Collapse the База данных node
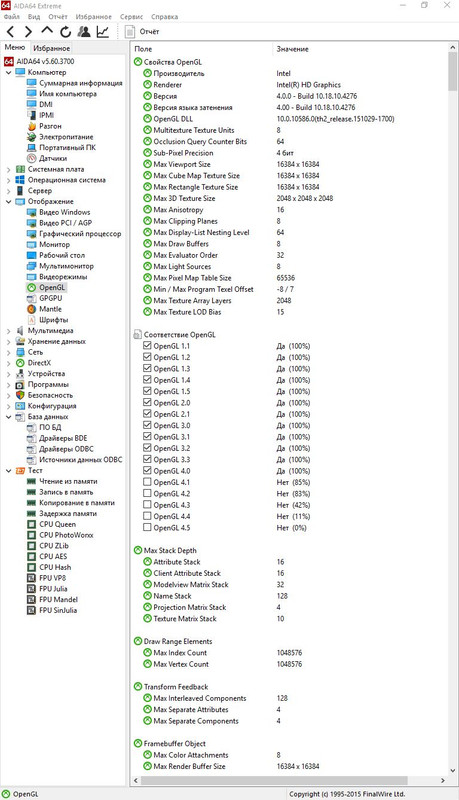This screenshot has width=459, height=800. pyautogui.click(x=9, y=417)
